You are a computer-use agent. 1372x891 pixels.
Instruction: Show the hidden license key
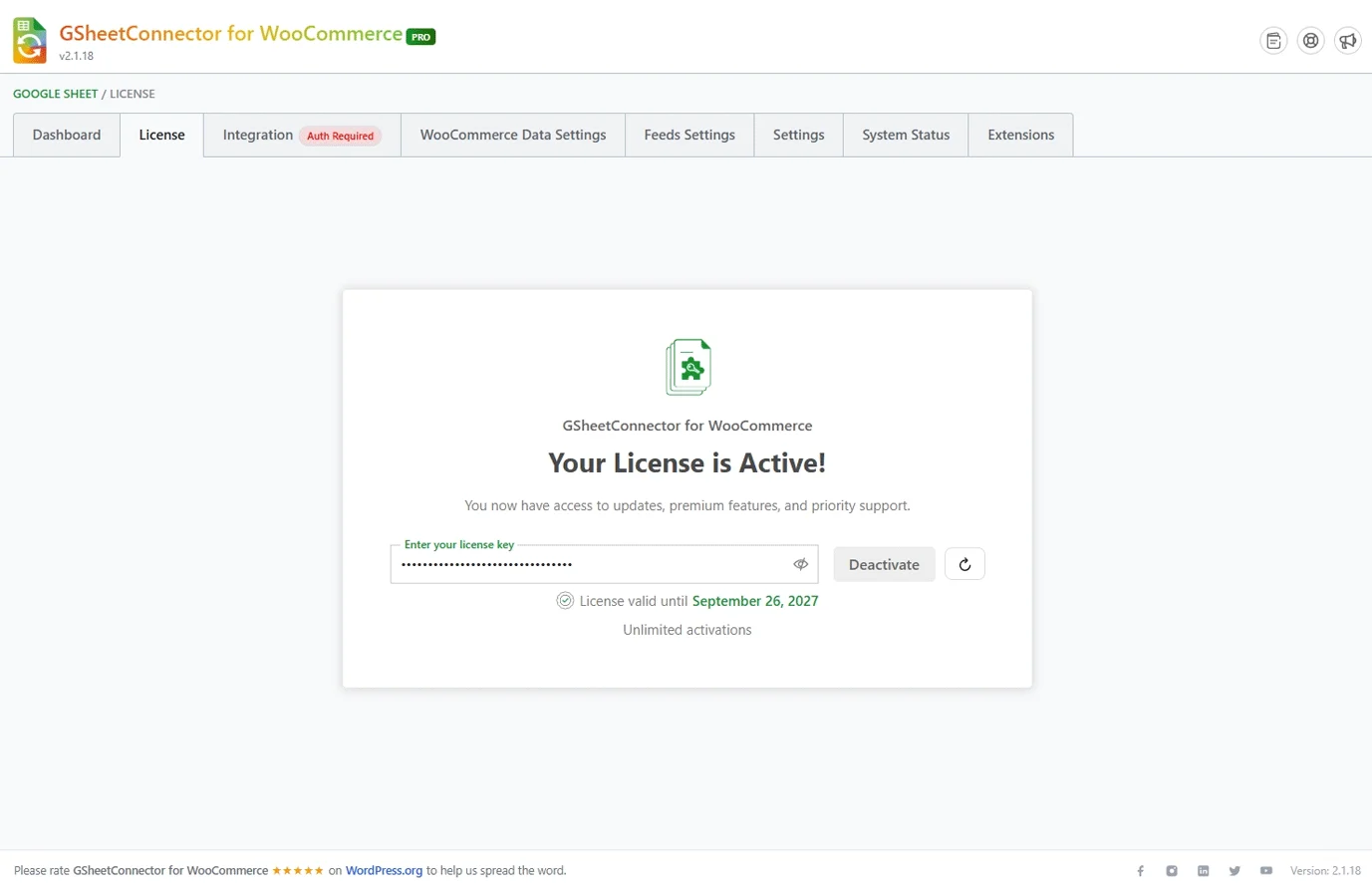pos(800,564)
